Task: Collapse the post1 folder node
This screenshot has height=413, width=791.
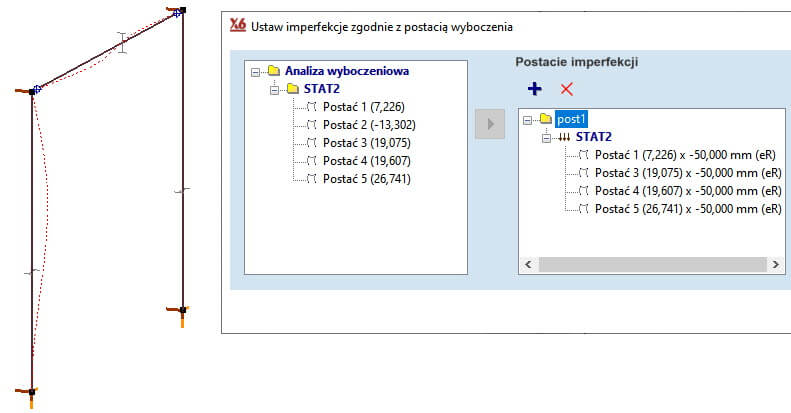Action: pos(528,119)
